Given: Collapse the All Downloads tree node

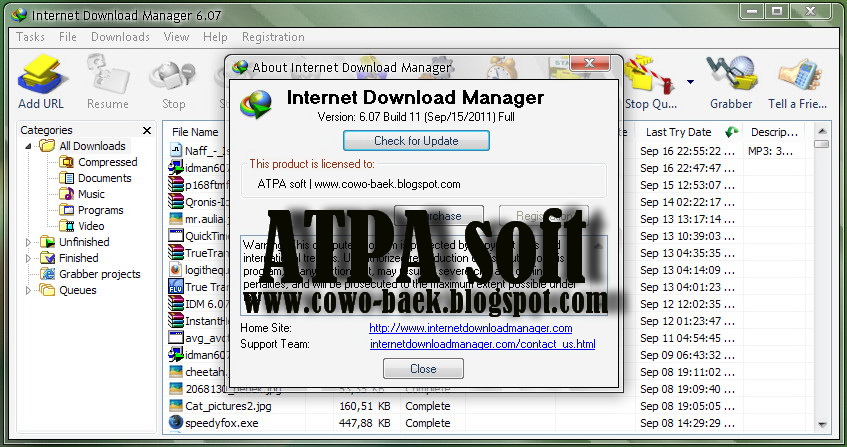Looking at the screenshot, I should tap(28, 146).
